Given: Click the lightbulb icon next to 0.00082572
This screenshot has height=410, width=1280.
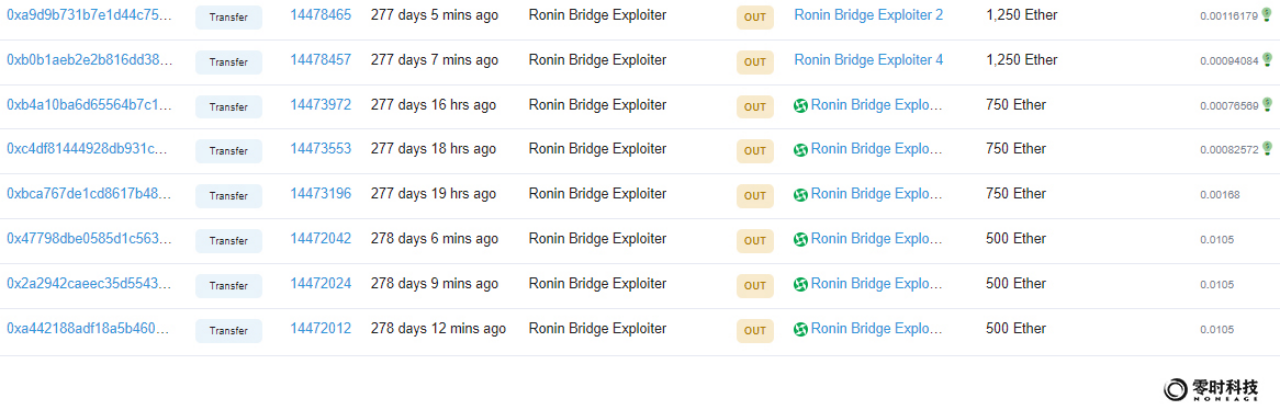Looking at the screenshot, I should click(x=1267, y=149).
